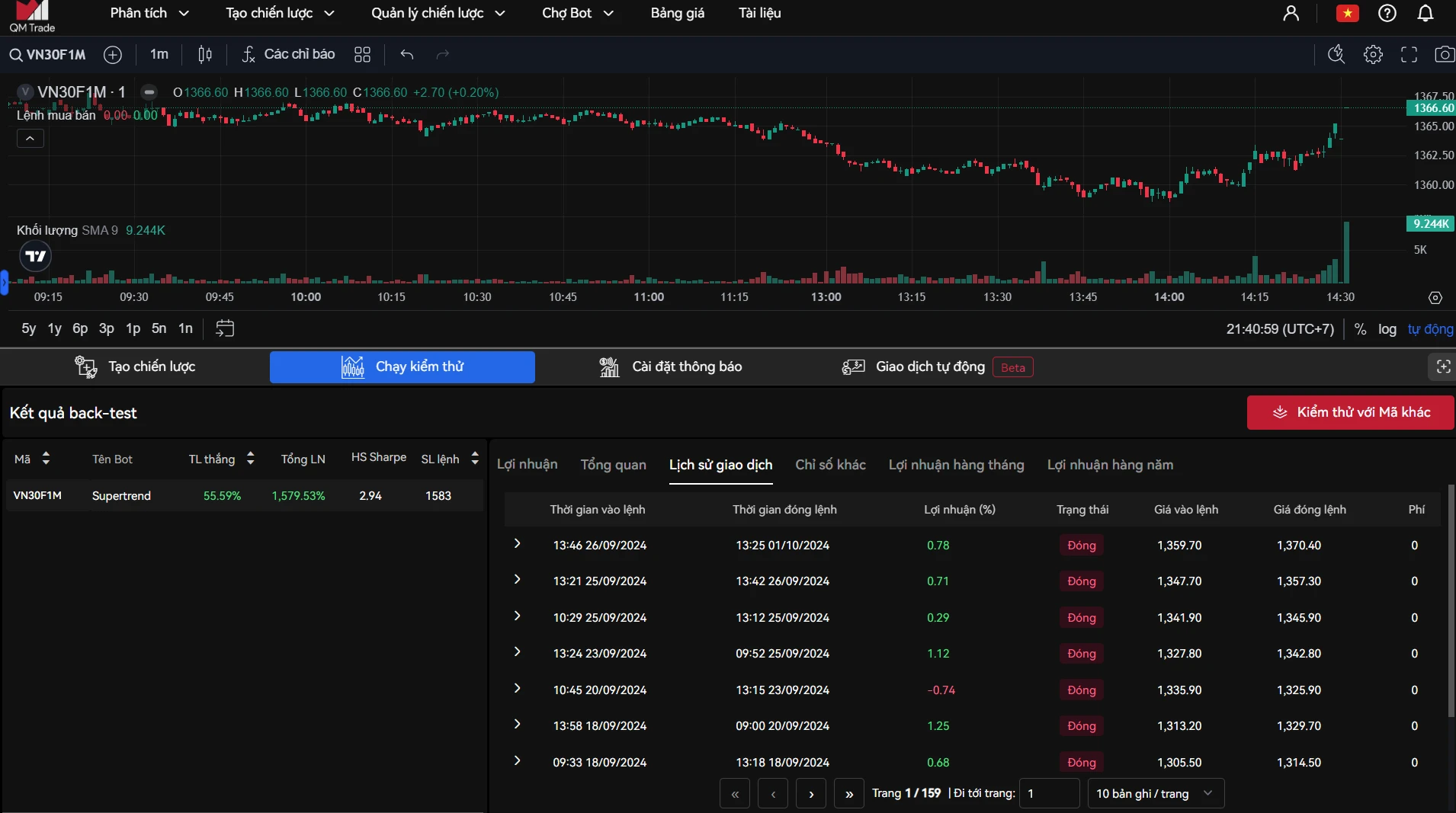Click the 'Đi tới trang' page number field
Image resolution: width=1456 pixels, height=813 pixels.
(1050, 793)
